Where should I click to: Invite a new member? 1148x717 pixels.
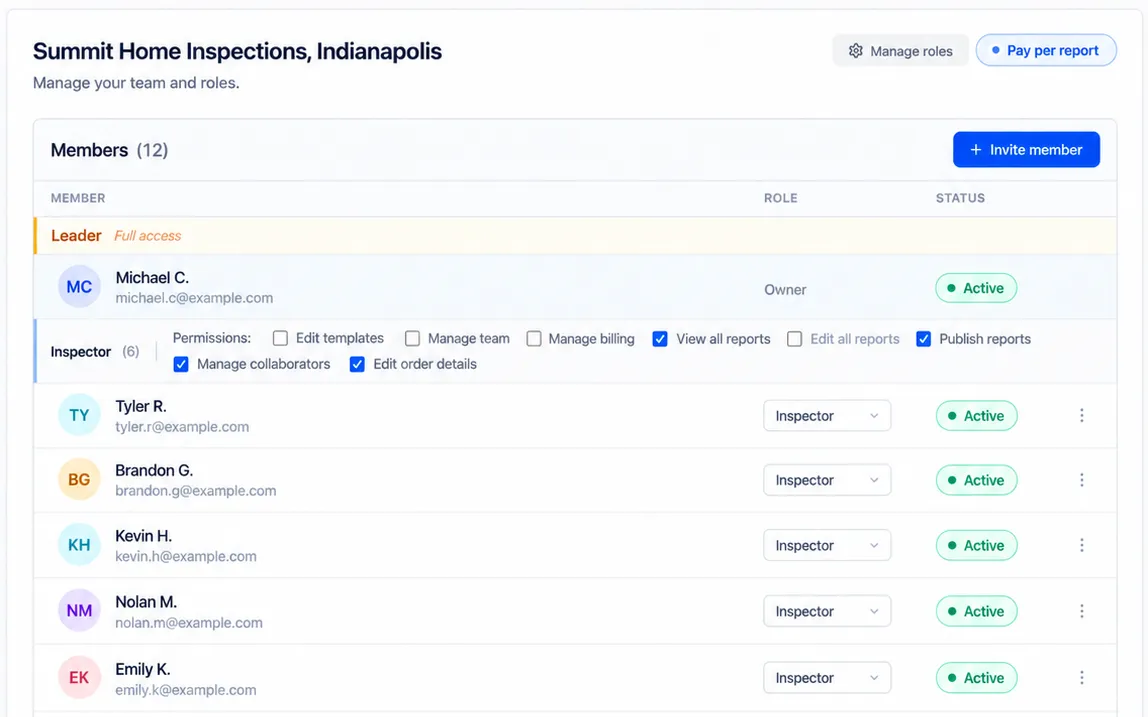(1026, 149)
